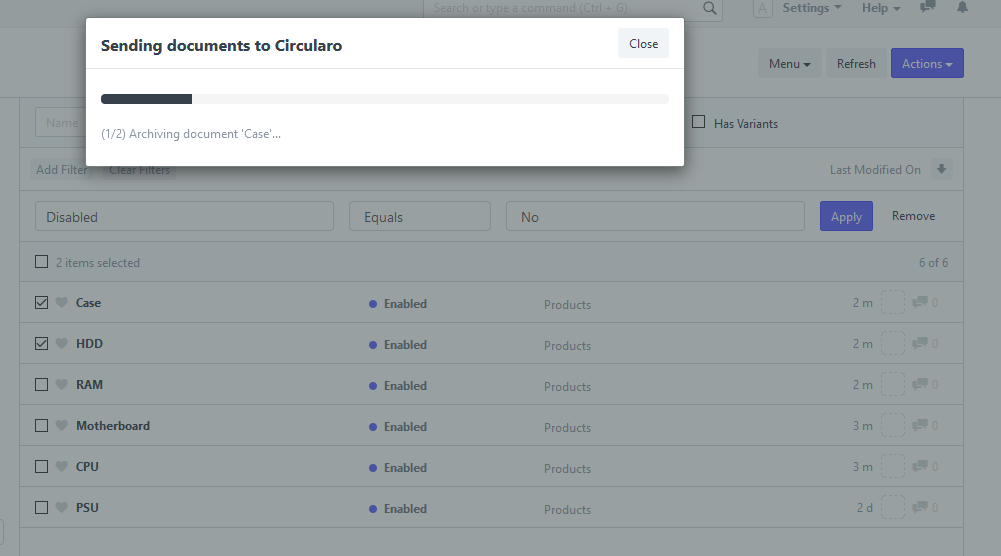Open Last Modified On sort selector
This screenshot has height=556, width=1001.
tap(875, 170)
